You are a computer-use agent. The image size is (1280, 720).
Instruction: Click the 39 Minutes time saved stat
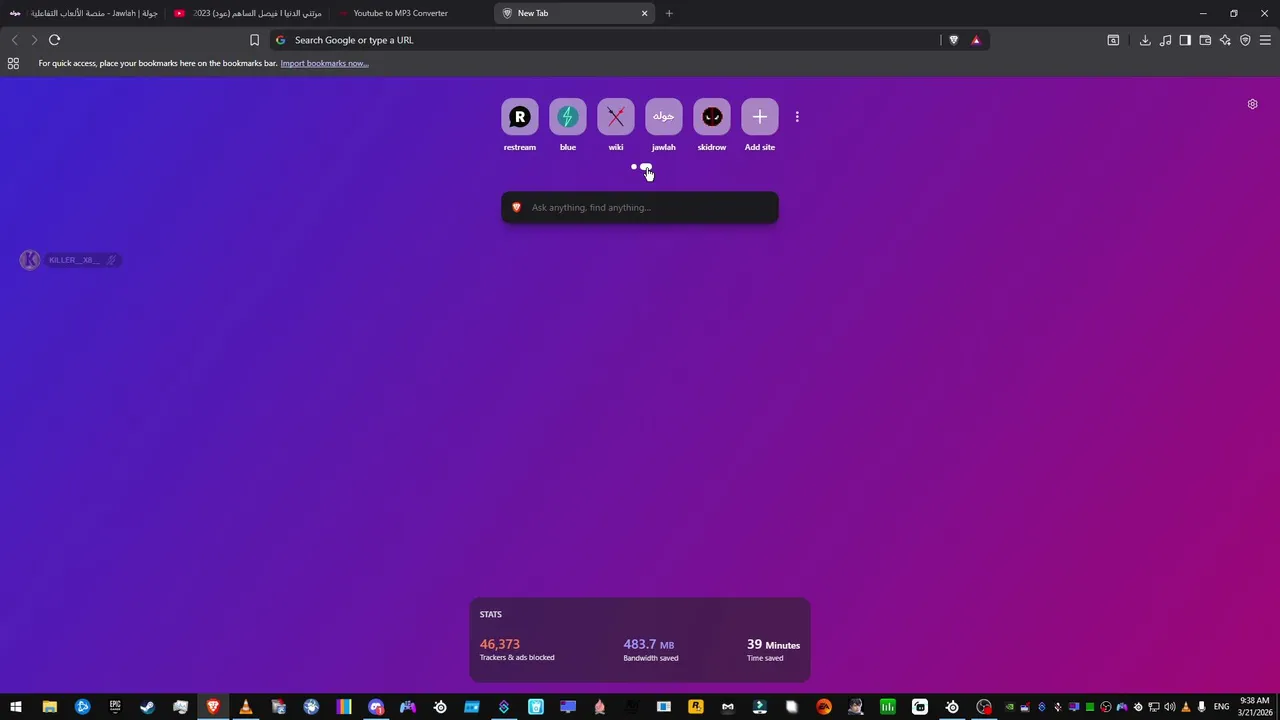(x=773, y=650)
